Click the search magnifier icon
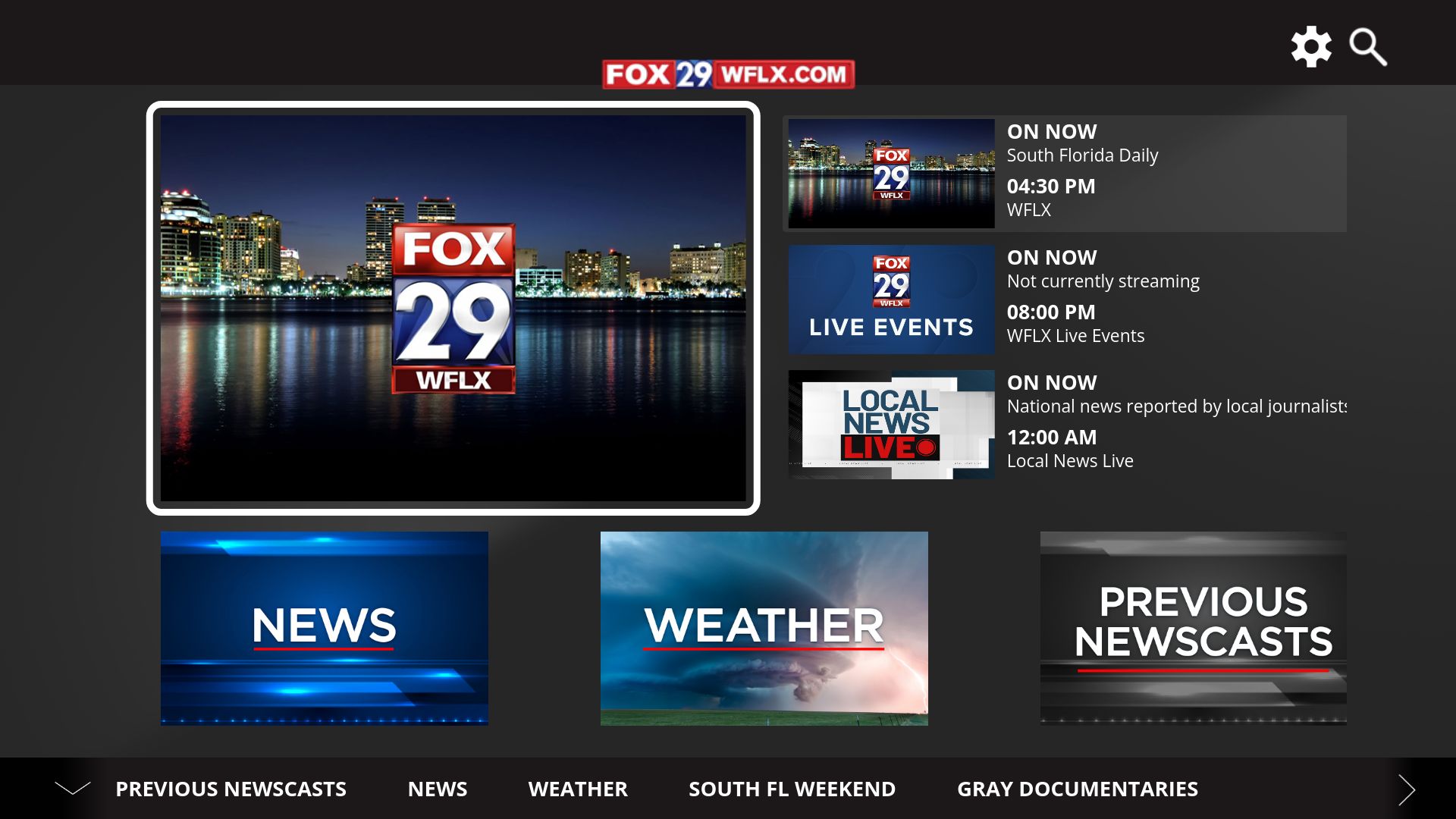The height and width of the screenshot is (819, 1456). click(1367, 47)
